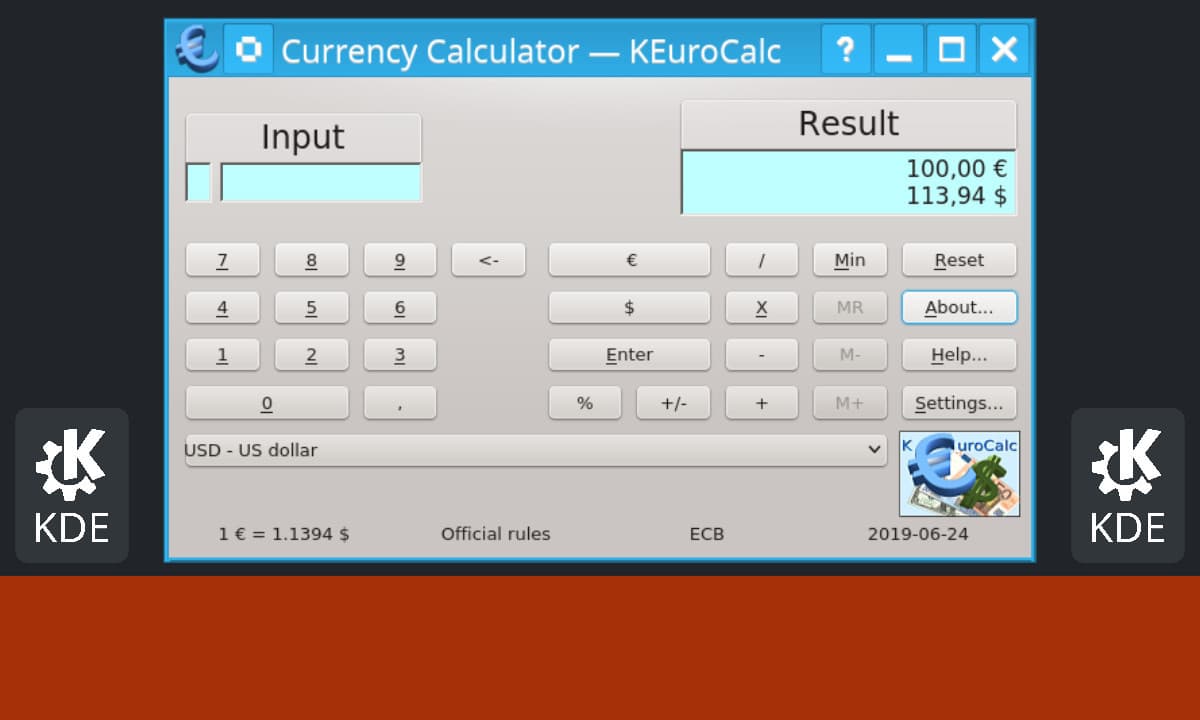The height and width of the screenshot is (720, 1200).
Task: Toggle the sign with +/- button
Action: [673, 403]
